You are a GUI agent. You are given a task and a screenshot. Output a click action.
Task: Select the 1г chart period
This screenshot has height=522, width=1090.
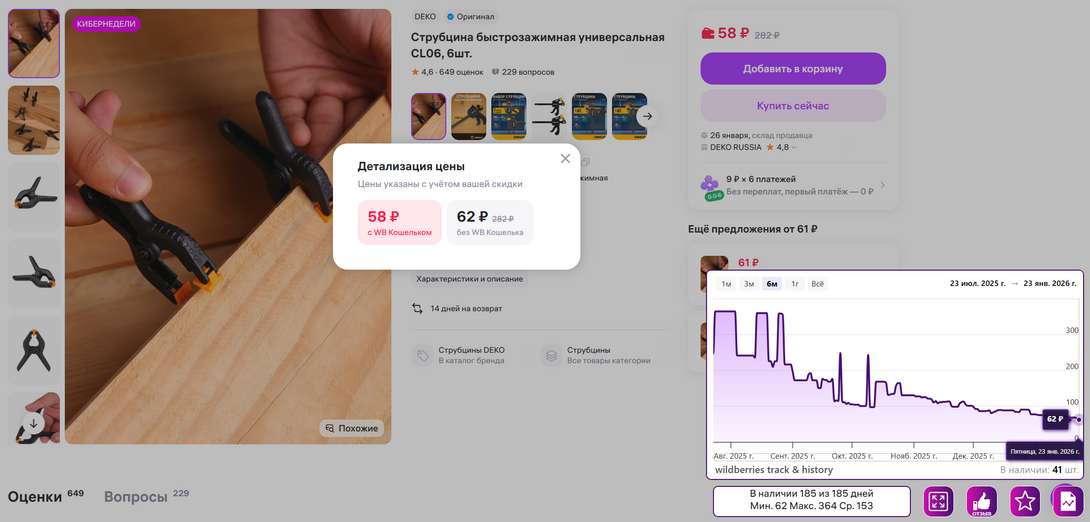(793, 284)
